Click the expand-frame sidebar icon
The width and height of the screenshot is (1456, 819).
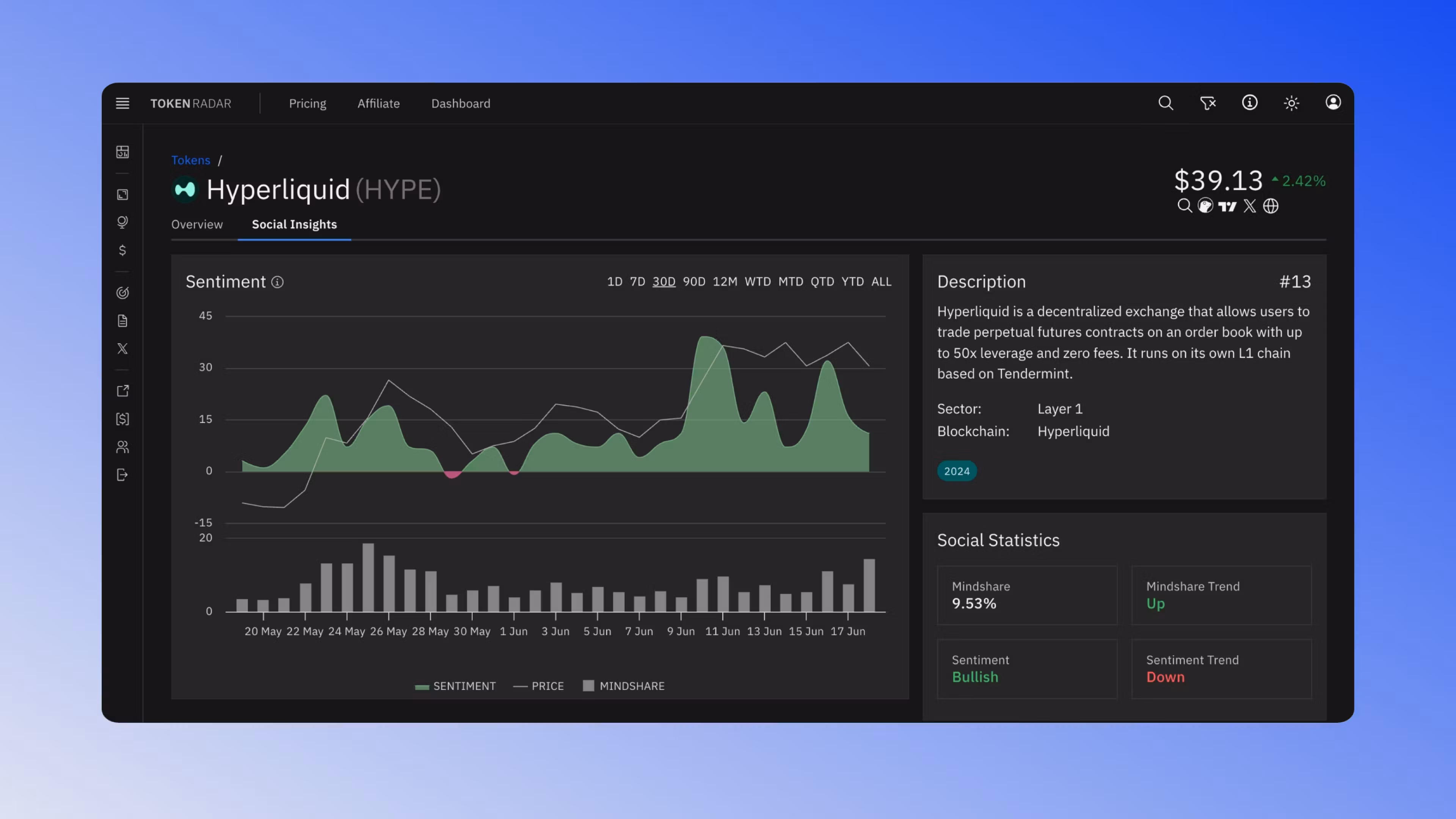(x=122, y=195)
